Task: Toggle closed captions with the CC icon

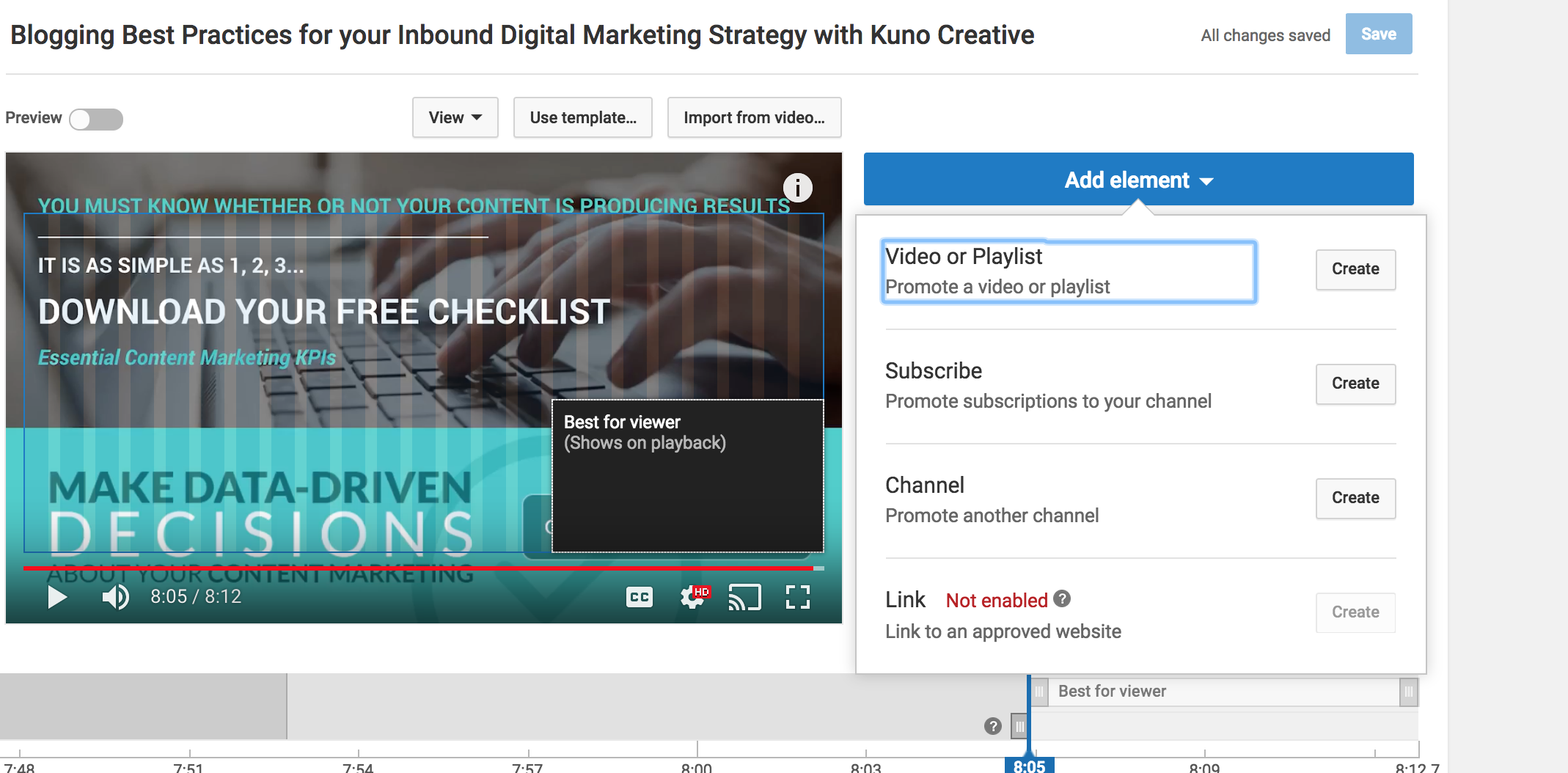Action: point(639,597)
